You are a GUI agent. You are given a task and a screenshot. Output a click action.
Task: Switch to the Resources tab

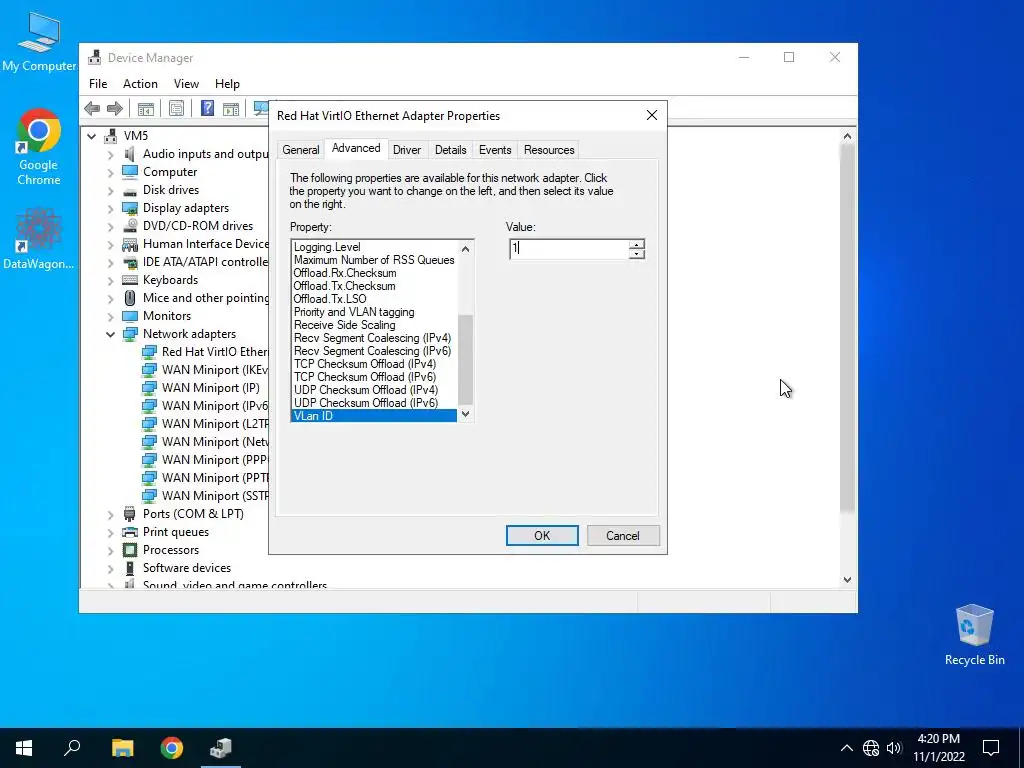[549, 150]
